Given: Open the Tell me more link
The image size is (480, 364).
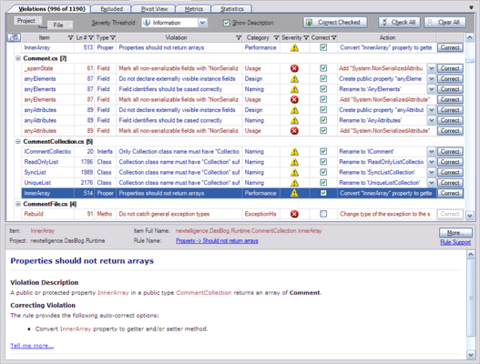Looking at the screenshot, I should [x=32, y=346].
